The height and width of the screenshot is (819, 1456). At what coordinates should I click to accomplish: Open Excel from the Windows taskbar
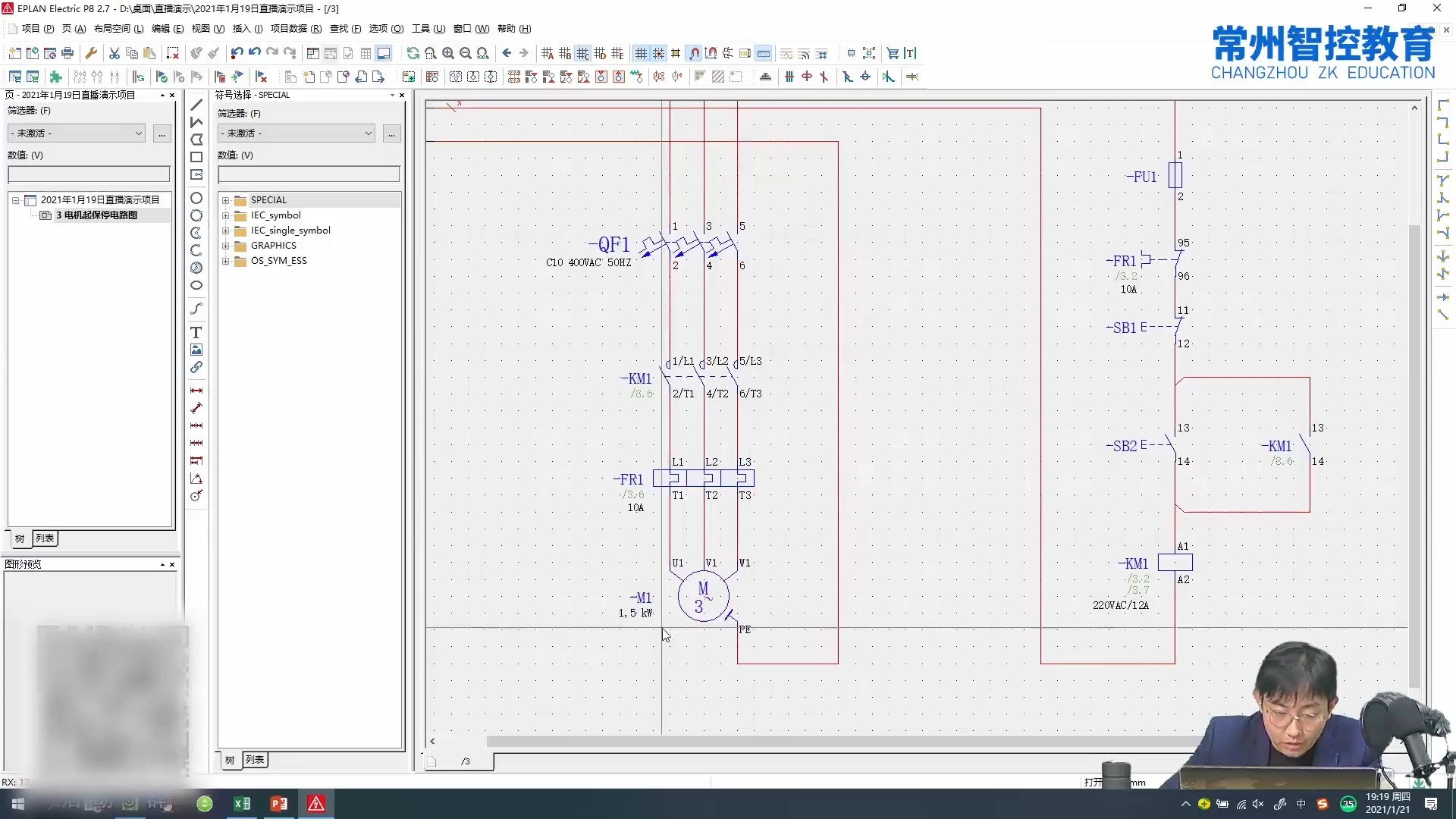click(242, 804)
